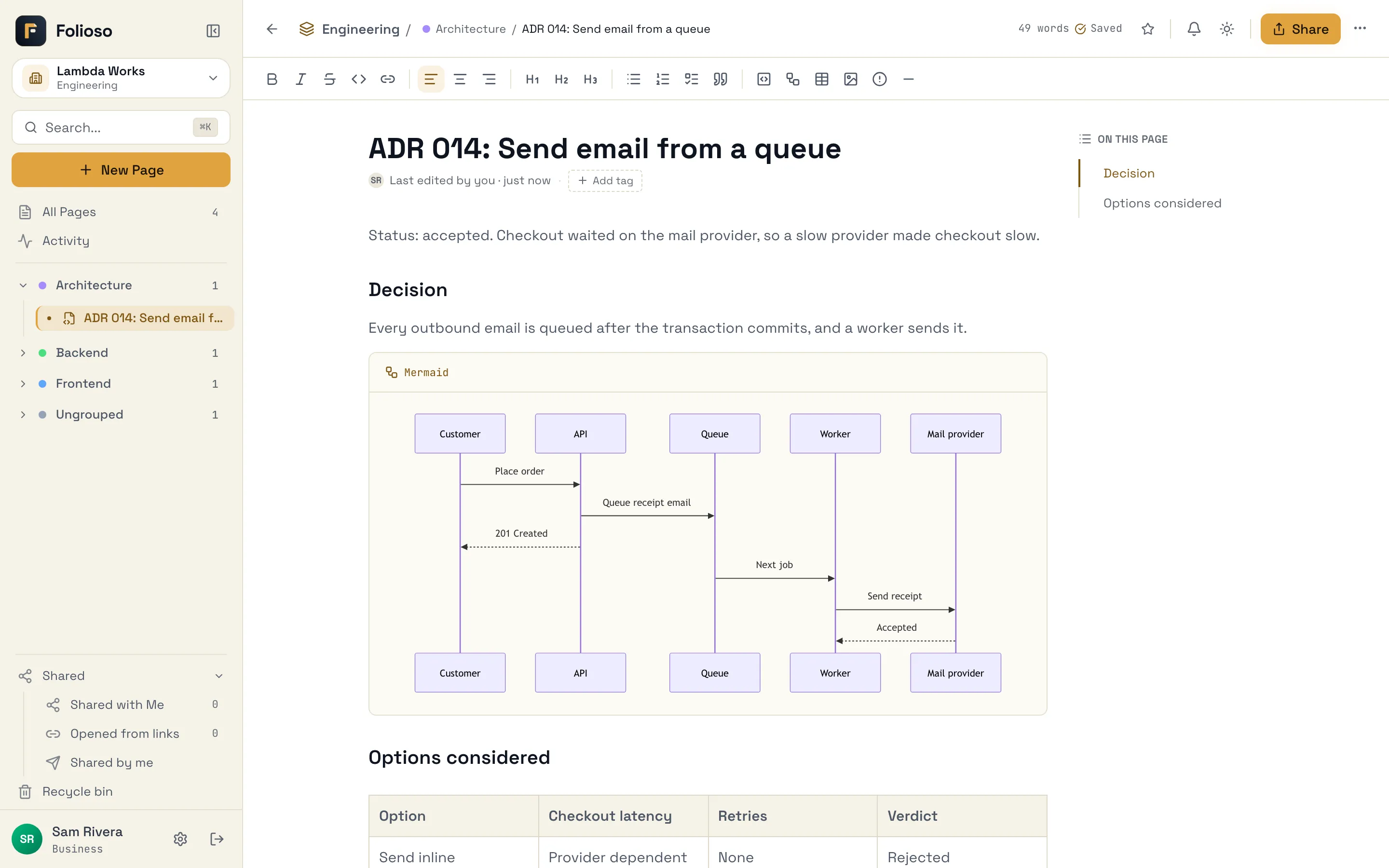Screen dimensions: 1389x868
Task: Insert a bulleted list
Action: pos(634,79)
